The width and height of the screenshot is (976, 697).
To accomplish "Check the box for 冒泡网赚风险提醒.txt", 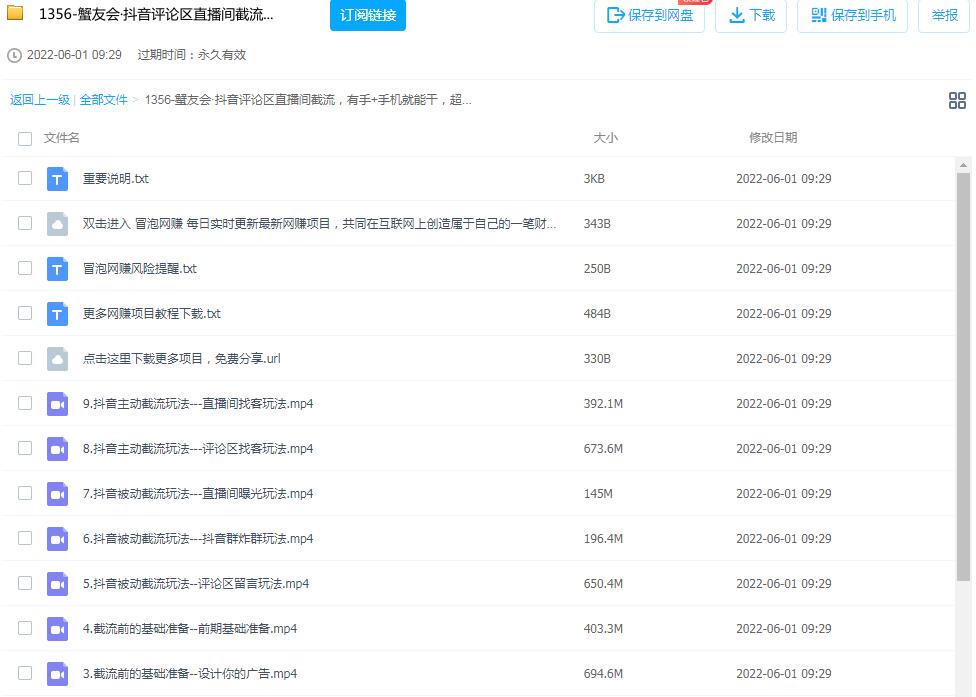I will [x=25, y=268].
